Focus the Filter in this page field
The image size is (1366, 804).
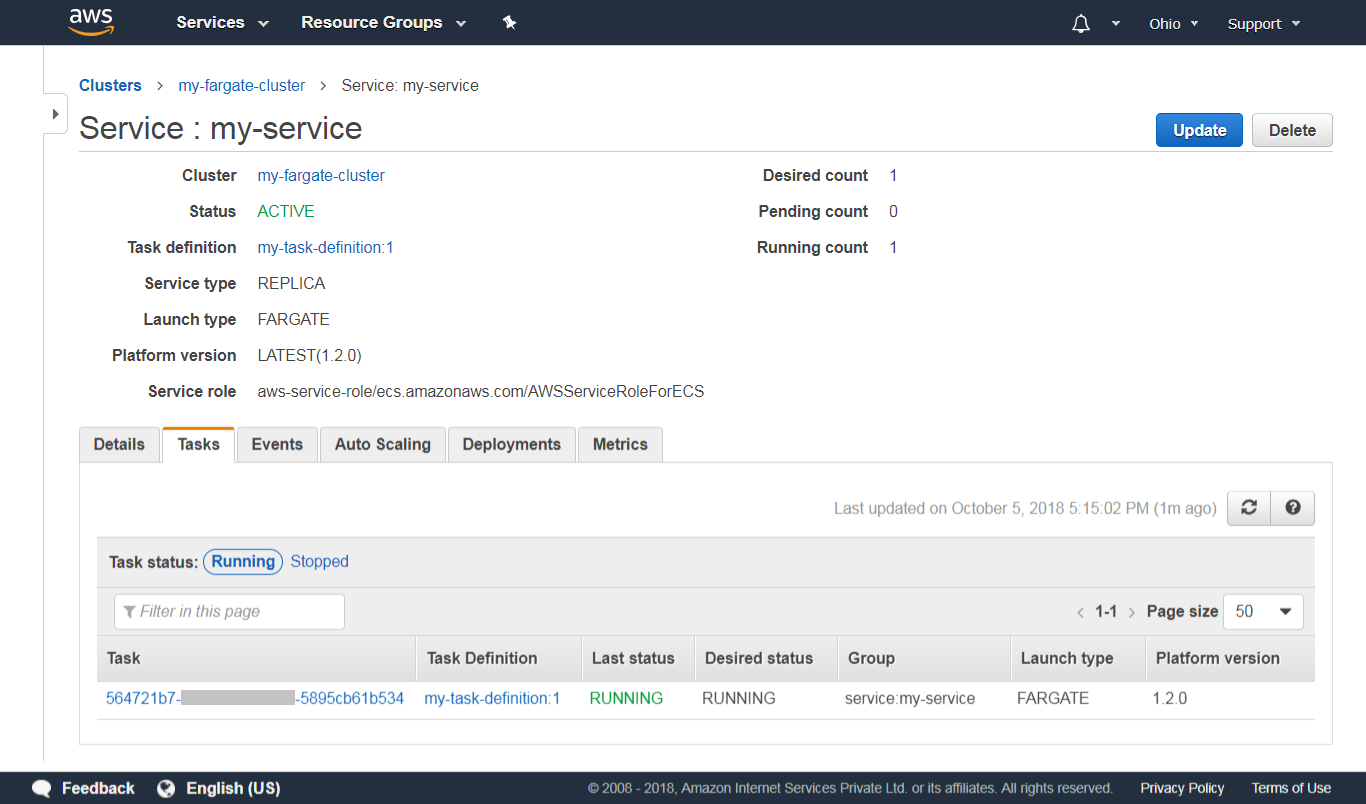[x=229, y=612]
